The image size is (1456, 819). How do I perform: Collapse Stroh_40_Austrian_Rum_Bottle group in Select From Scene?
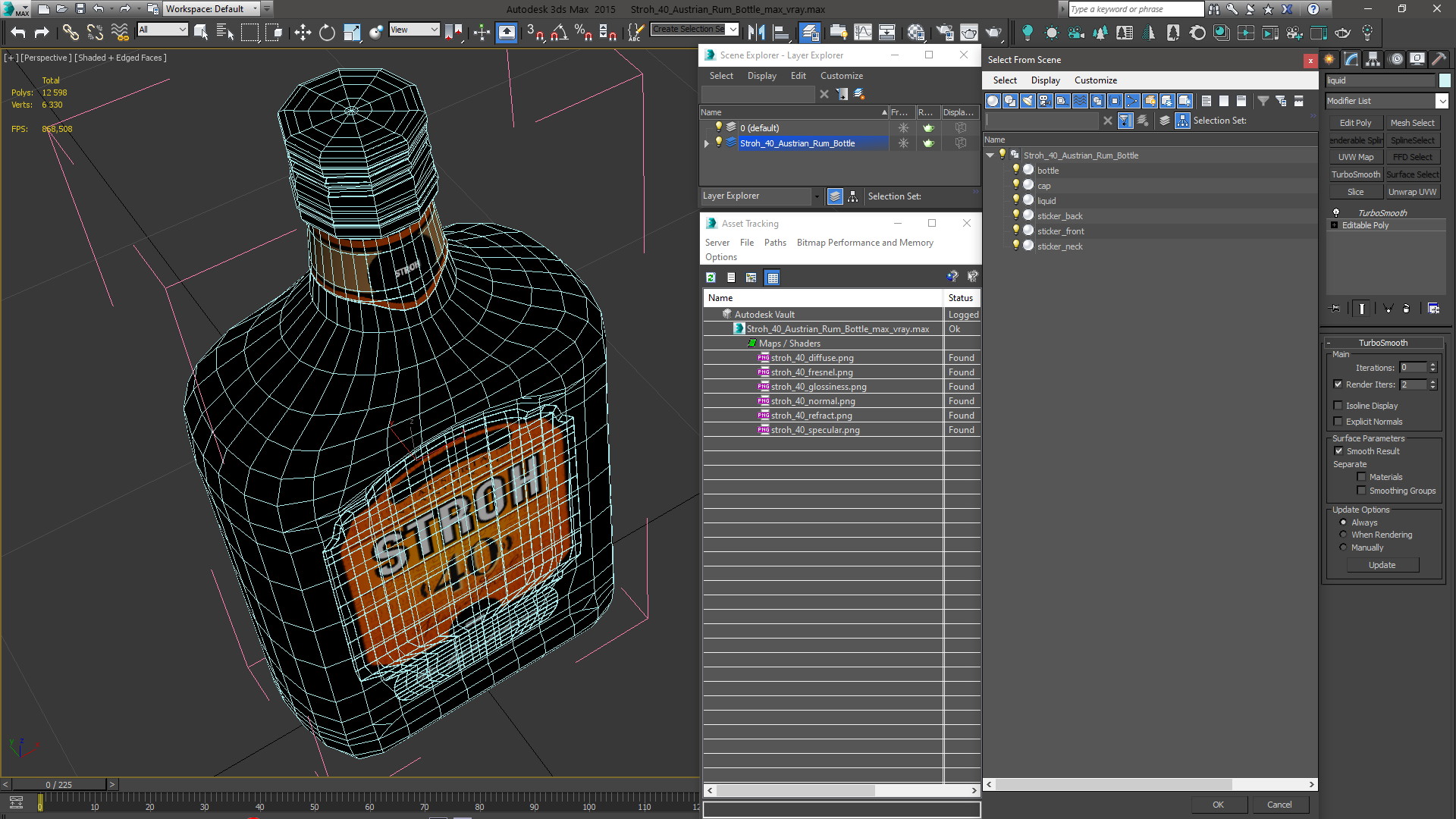point(990,155)
